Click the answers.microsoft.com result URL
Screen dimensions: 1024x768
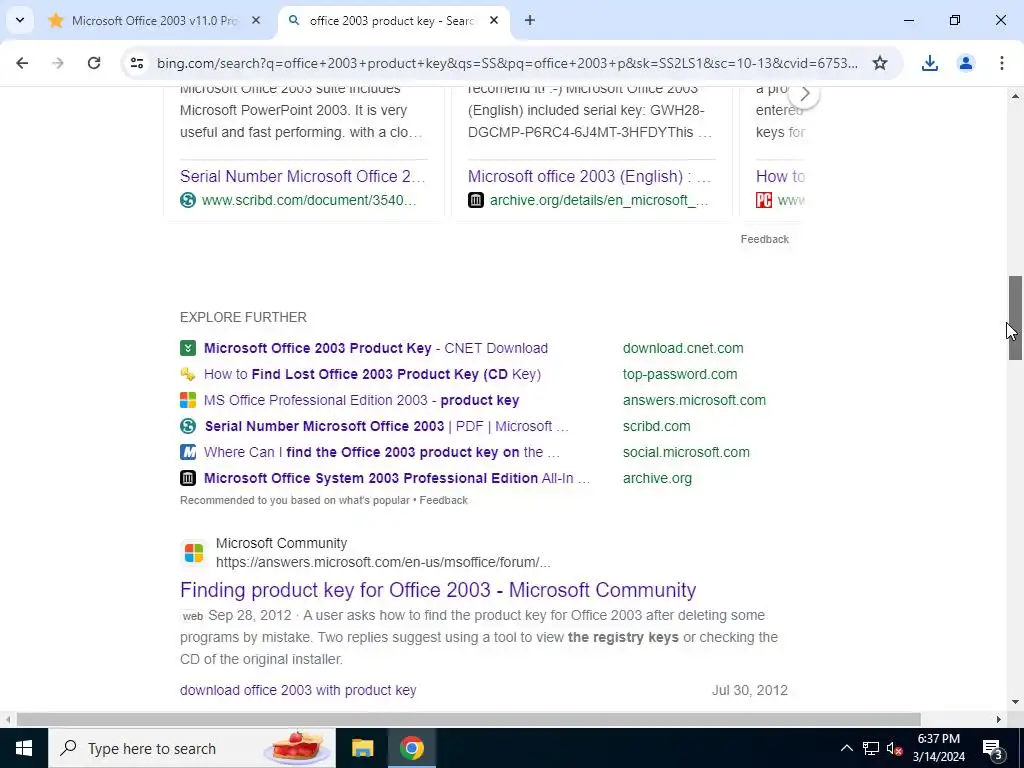(383, 562)
